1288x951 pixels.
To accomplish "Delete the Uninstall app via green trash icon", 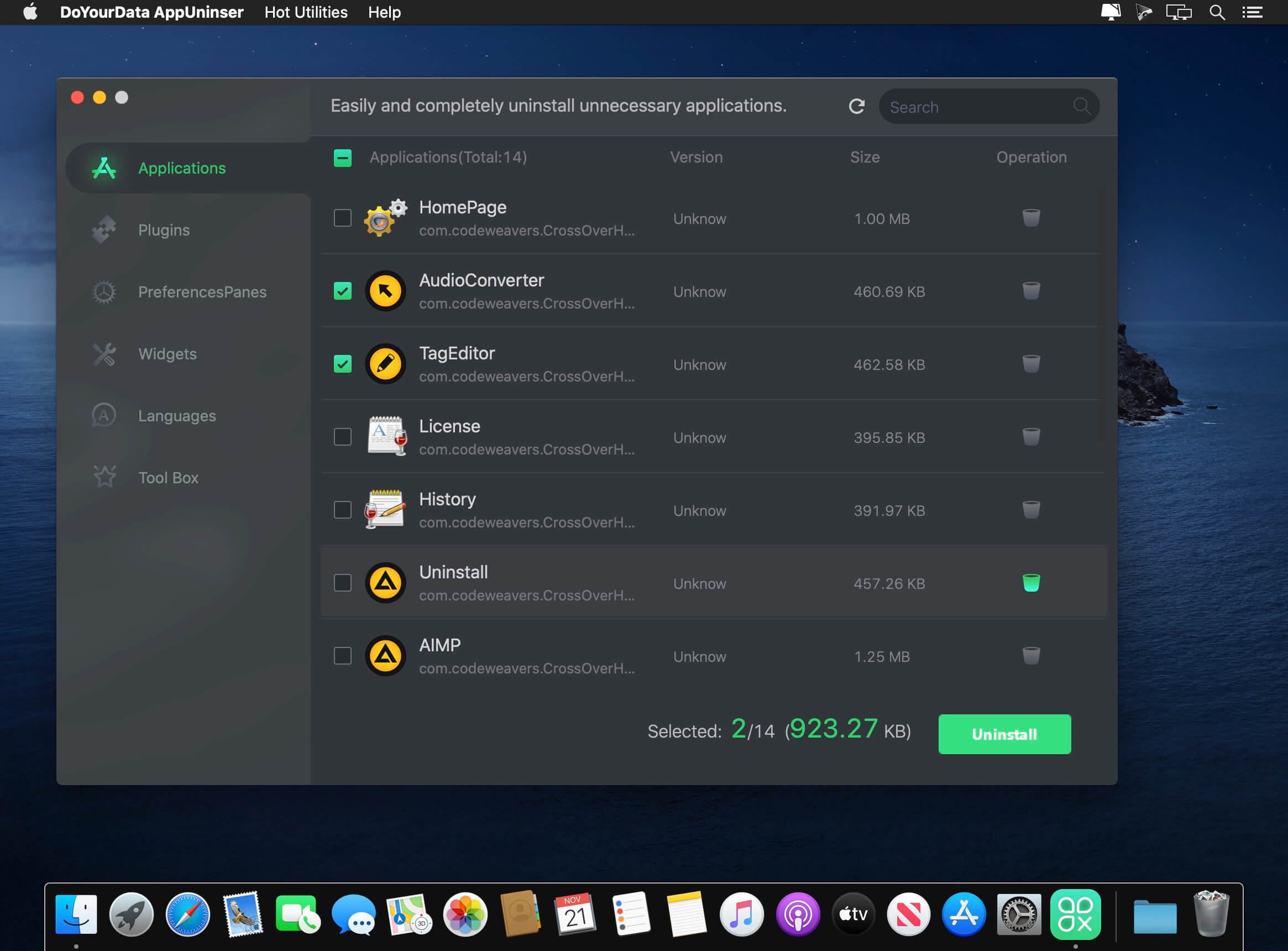I will [x=1031, y=583].
